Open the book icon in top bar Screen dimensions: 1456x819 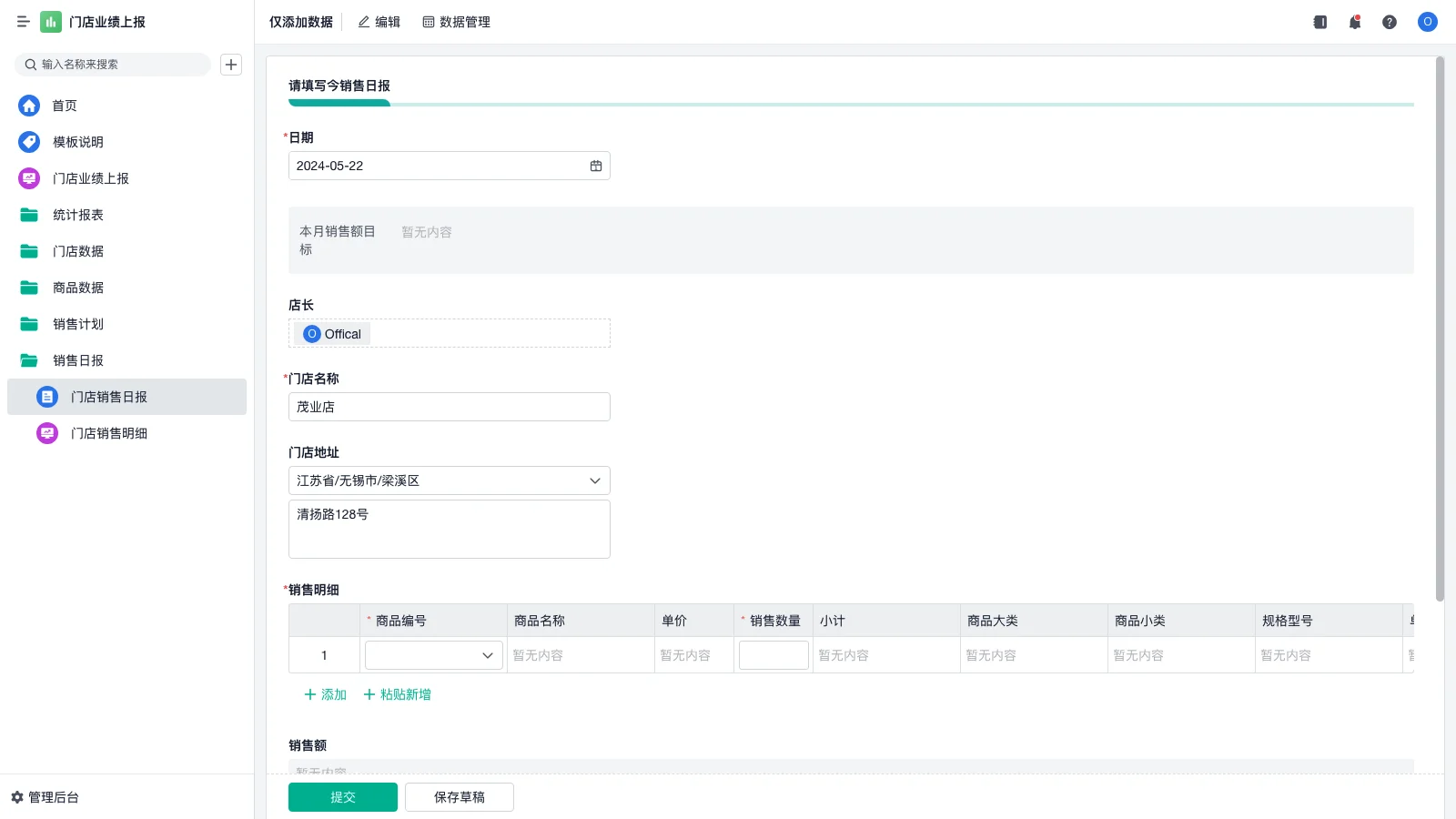point(1320,22)
